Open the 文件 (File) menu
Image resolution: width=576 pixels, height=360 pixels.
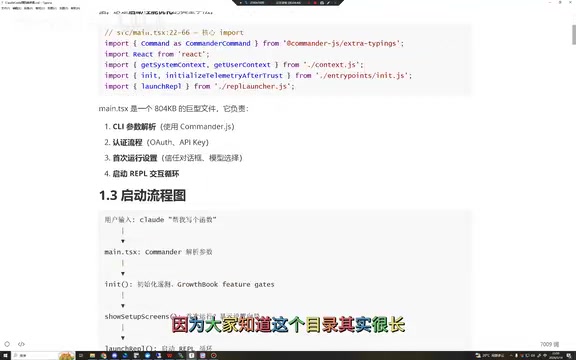(x=6, y=8)
